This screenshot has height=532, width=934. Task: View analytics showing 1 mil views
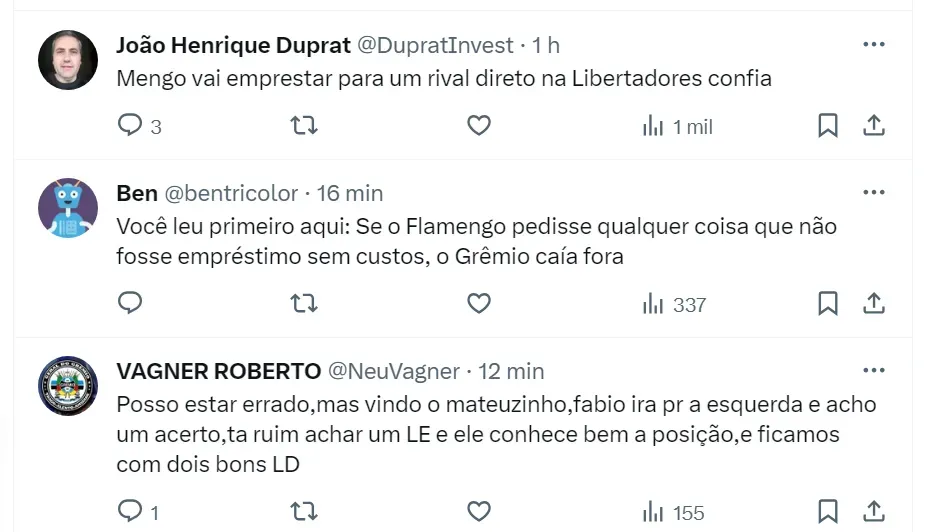point(677,127)
